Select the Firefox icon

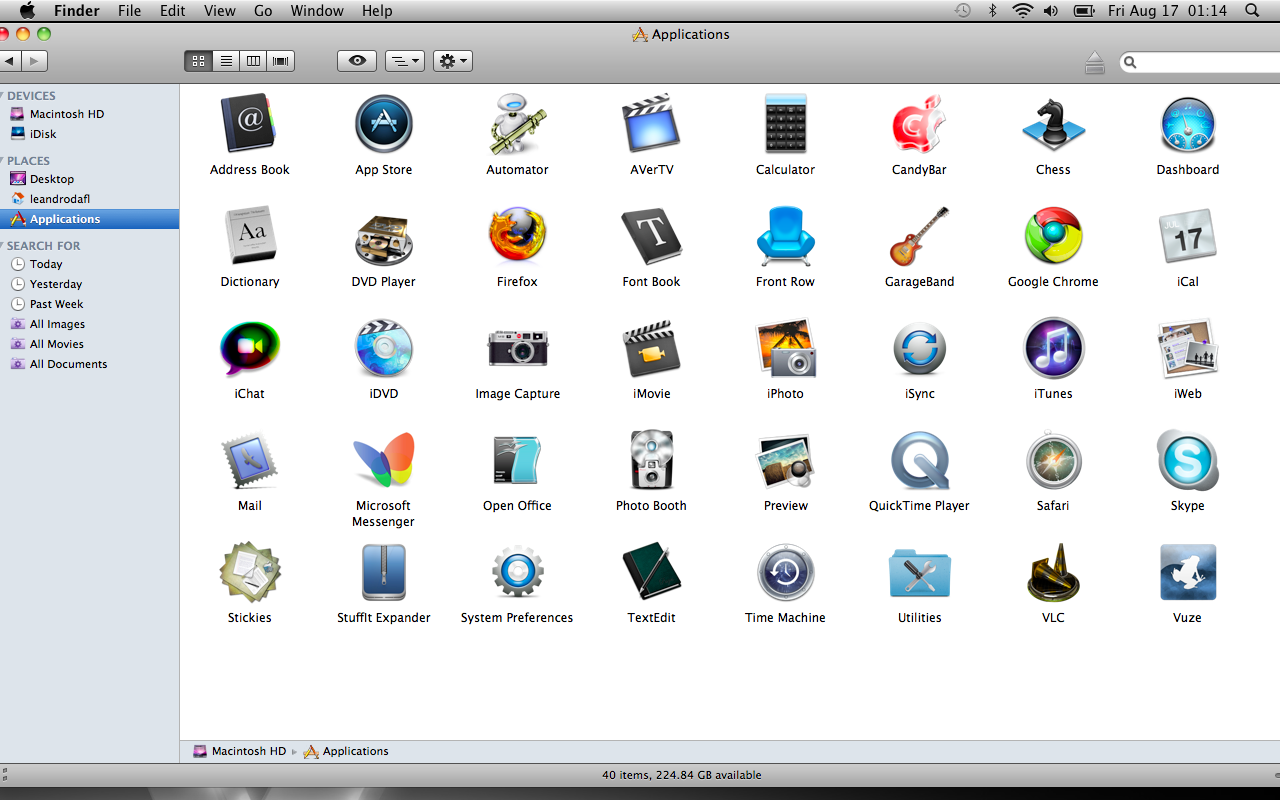pyautogui.click(x=517, y=236)
